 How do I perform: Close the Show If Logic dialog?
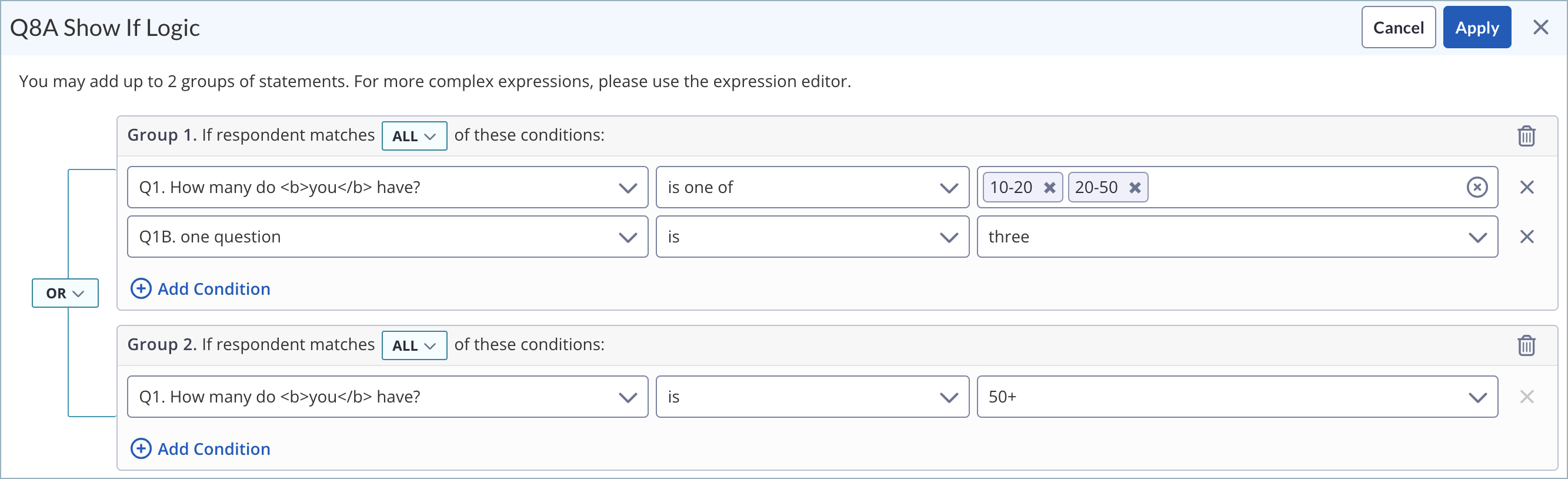point(1540,28)
